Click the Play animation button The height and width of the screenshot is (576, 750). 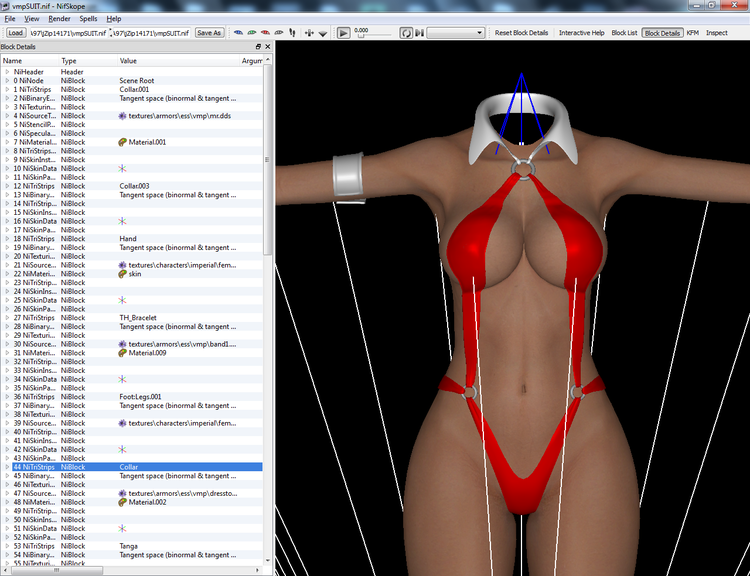(x=343, y=33)
